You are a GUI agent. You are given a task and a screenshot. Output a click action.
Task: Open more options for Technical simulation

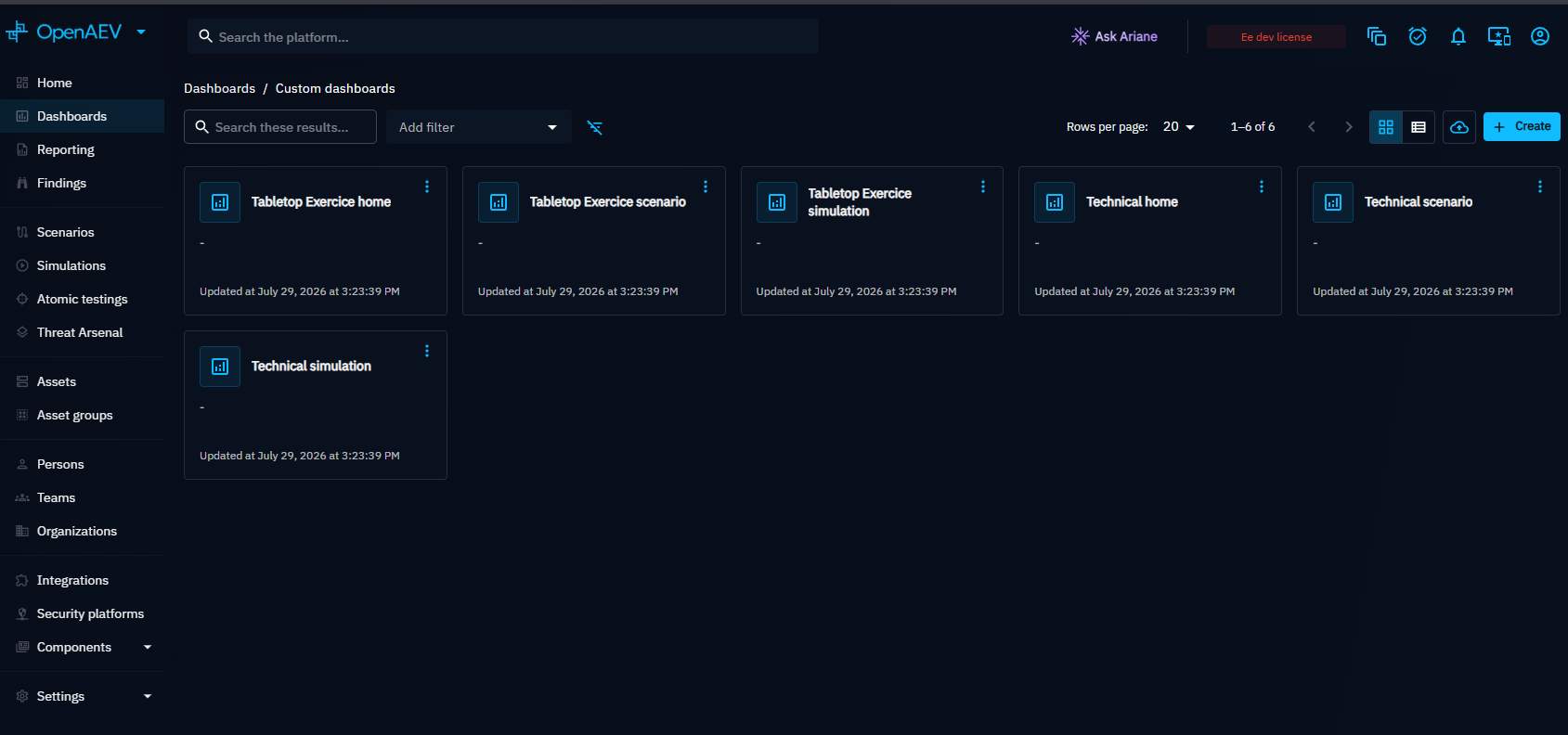click(427, 351)
